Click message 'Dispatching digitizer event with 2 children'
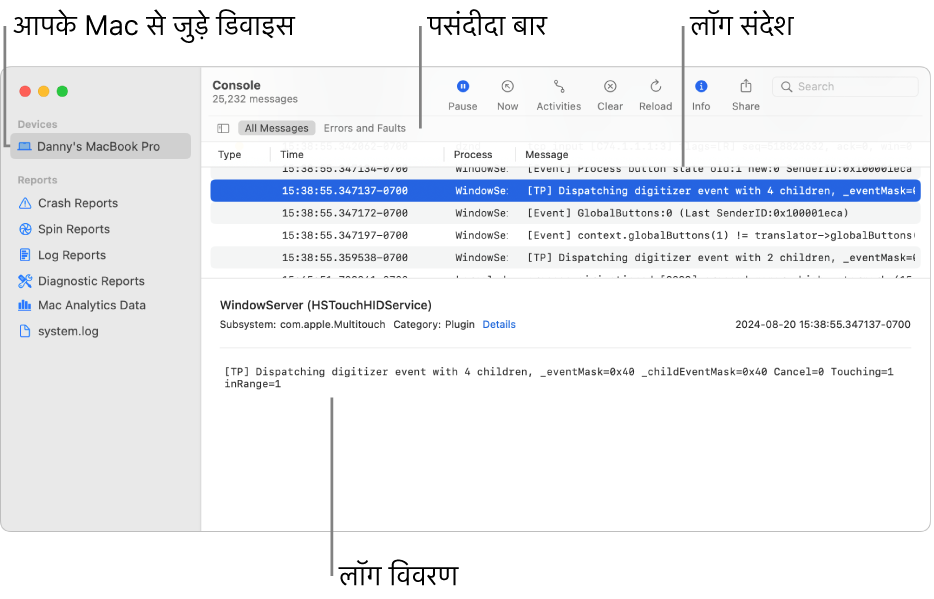 point(721,258)
